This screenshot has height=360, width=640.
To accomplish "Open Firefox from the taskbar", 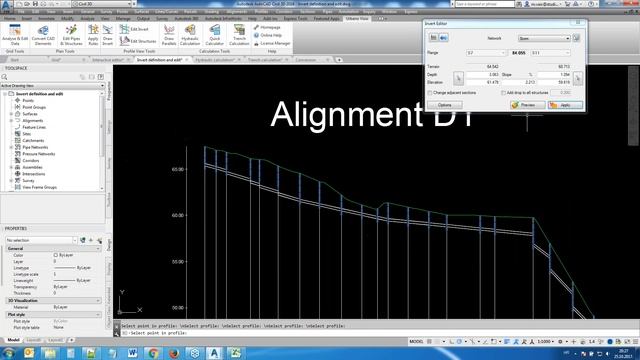I will pos(174,353).
